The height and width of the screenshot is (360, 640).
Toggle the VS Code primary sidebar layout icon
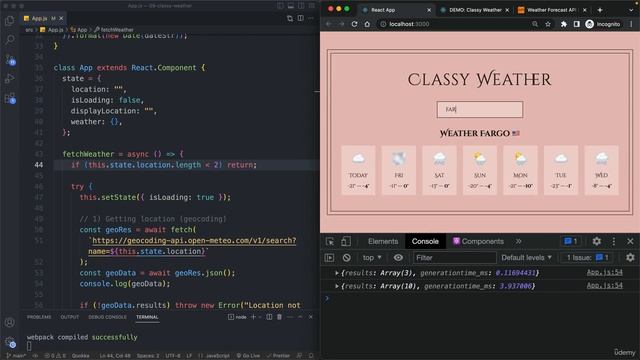pyautogui.click(x=280, y=6)
